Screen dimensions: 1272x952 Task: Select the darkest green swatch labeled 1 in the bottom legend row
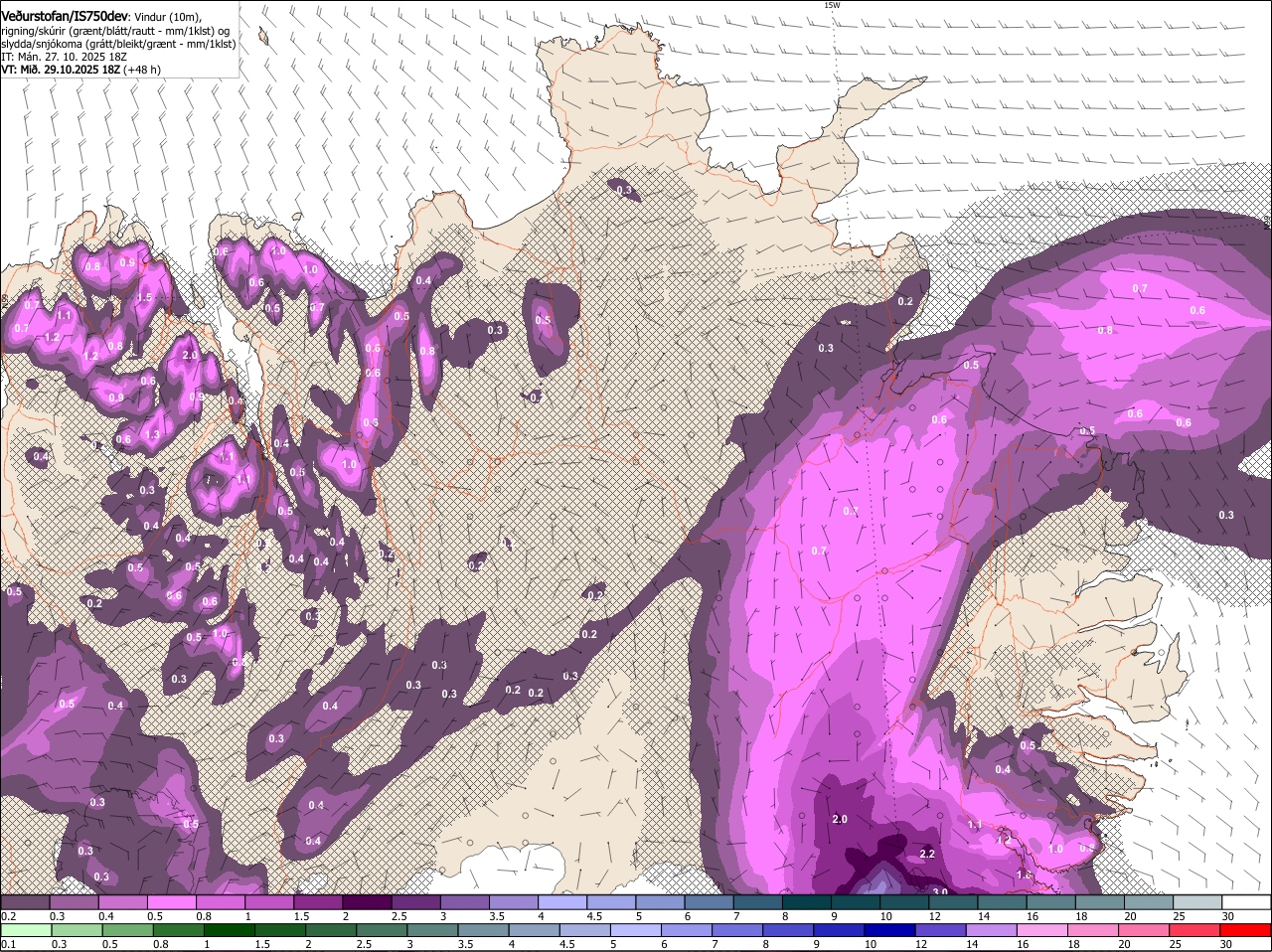tap(230, 930)
